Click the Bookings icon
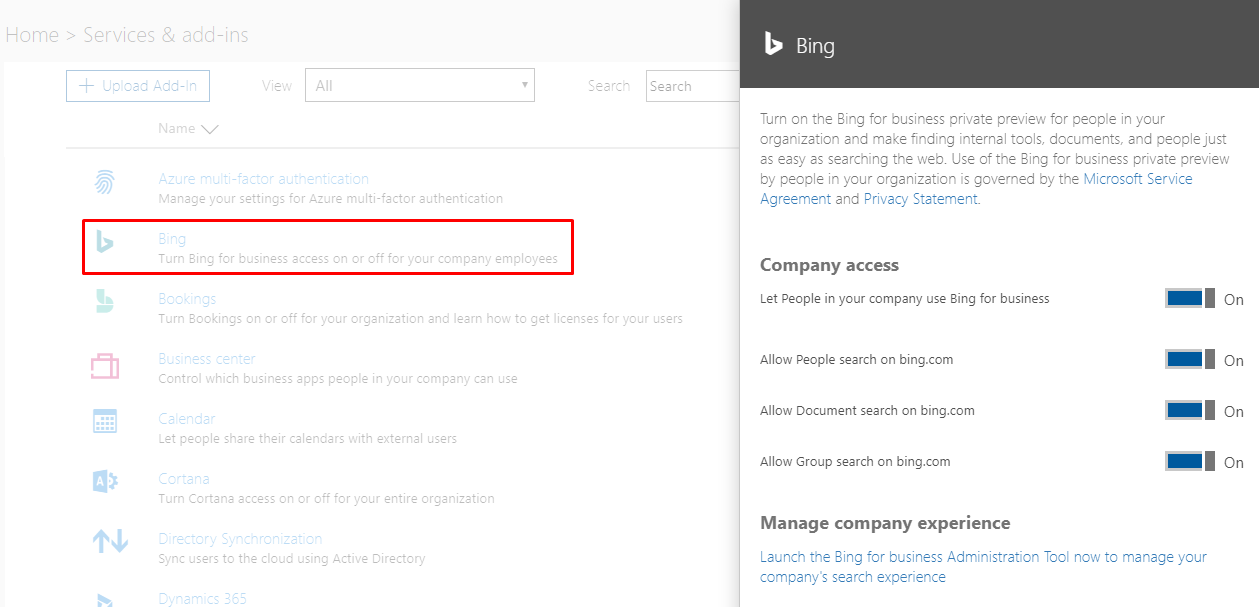Image resolution: width=1259 pixels, height=607 pixels. pyautogui.click(x=104, y=301)
